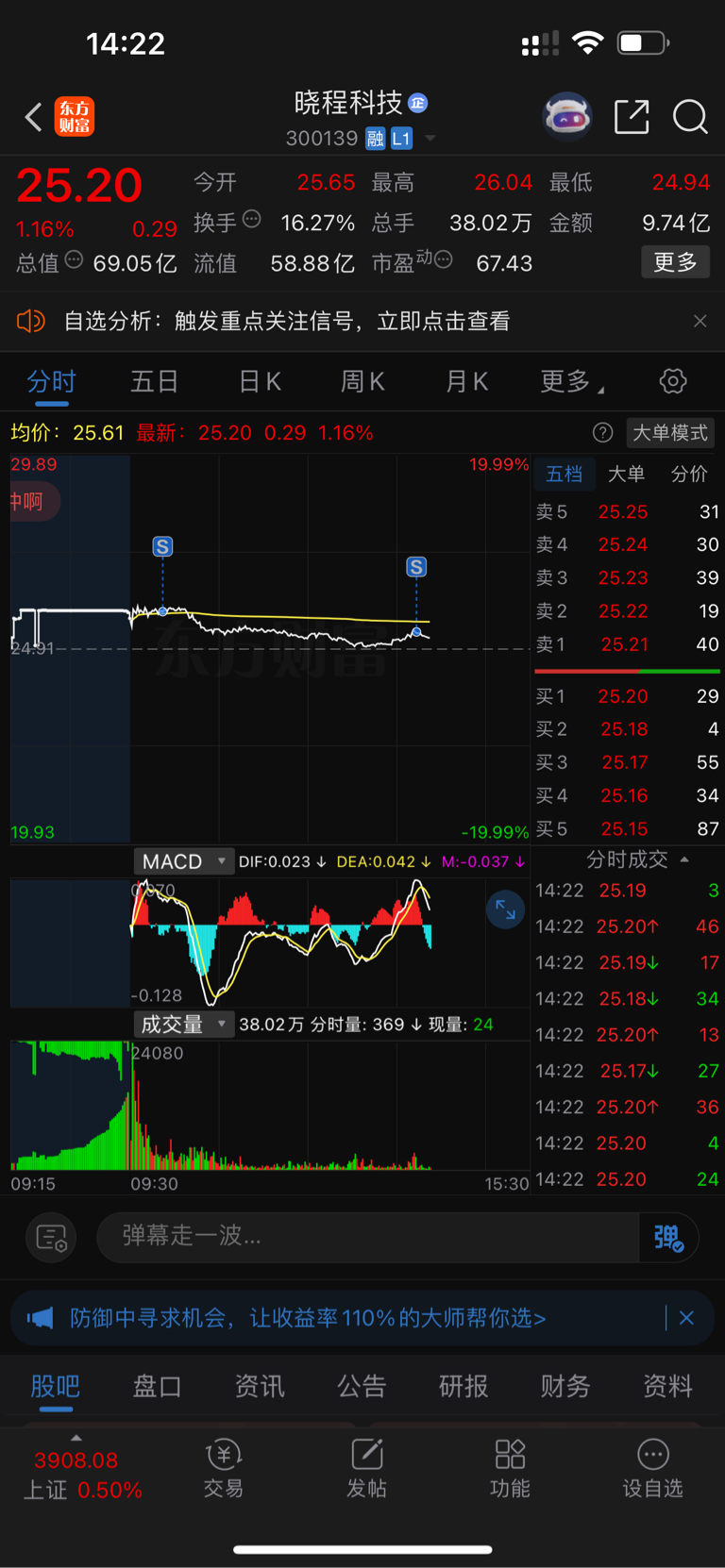The image size is (725, 1568).
Task: Tap the first S sell marker
Action: [x=162, y=546]
